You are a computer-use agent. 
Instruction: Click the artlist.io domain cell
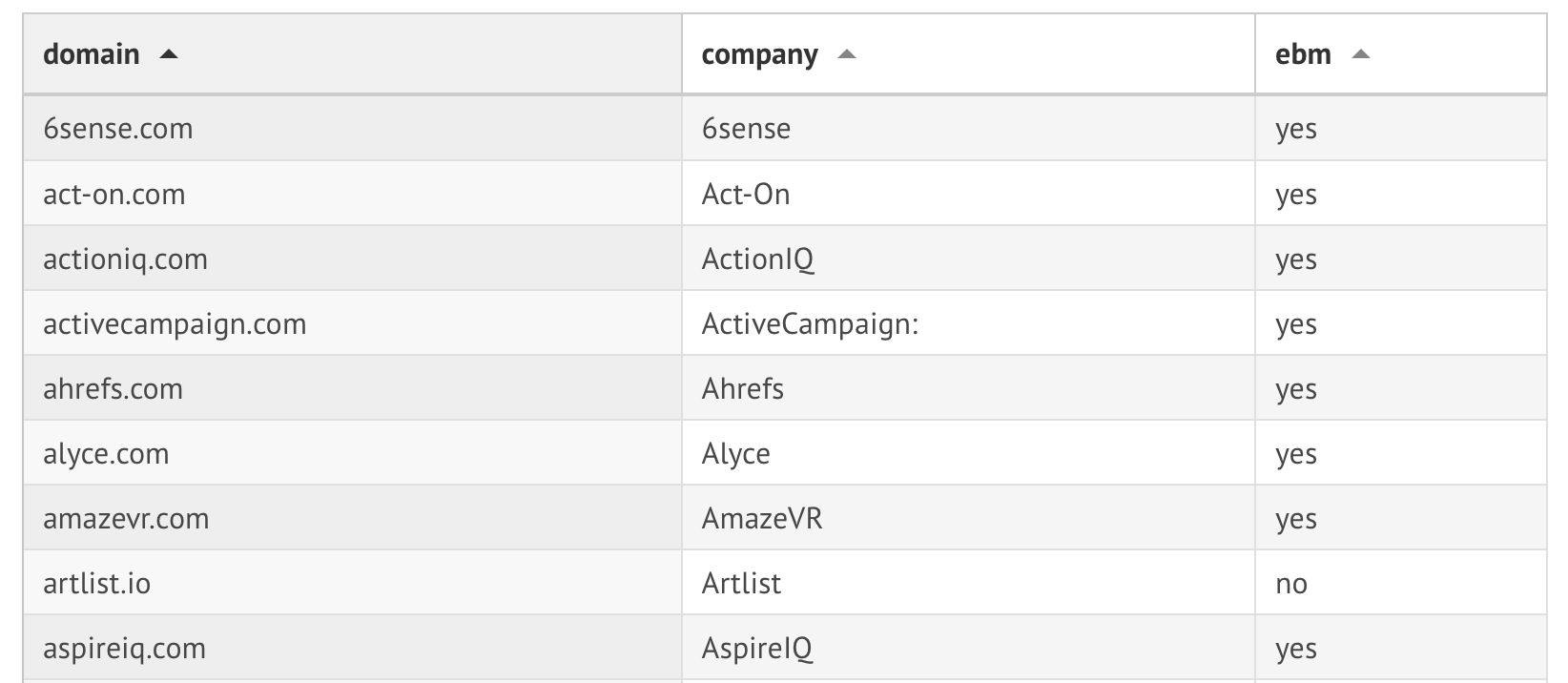[96, 584]
